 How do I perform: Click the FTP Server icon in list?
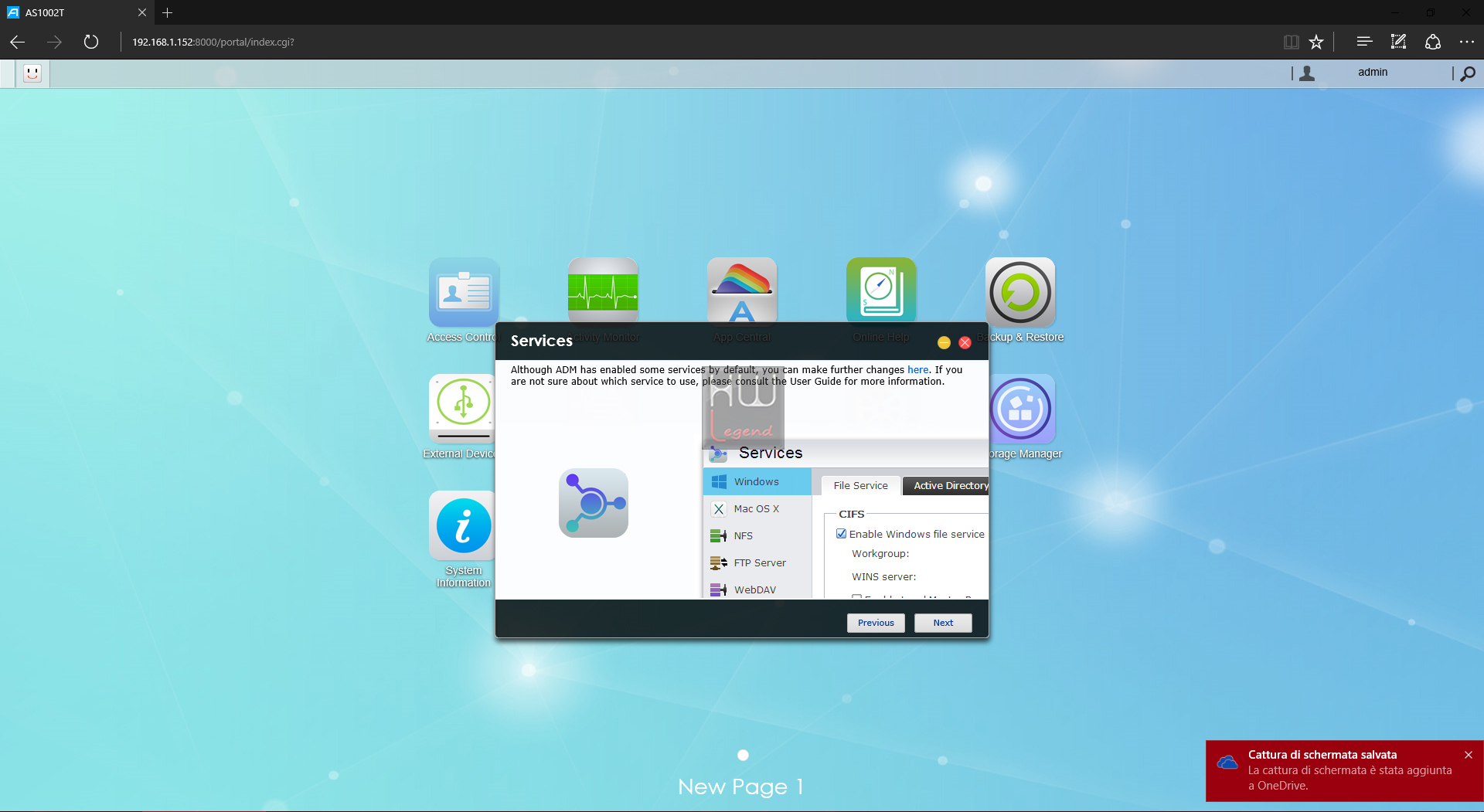pos(719,562)
